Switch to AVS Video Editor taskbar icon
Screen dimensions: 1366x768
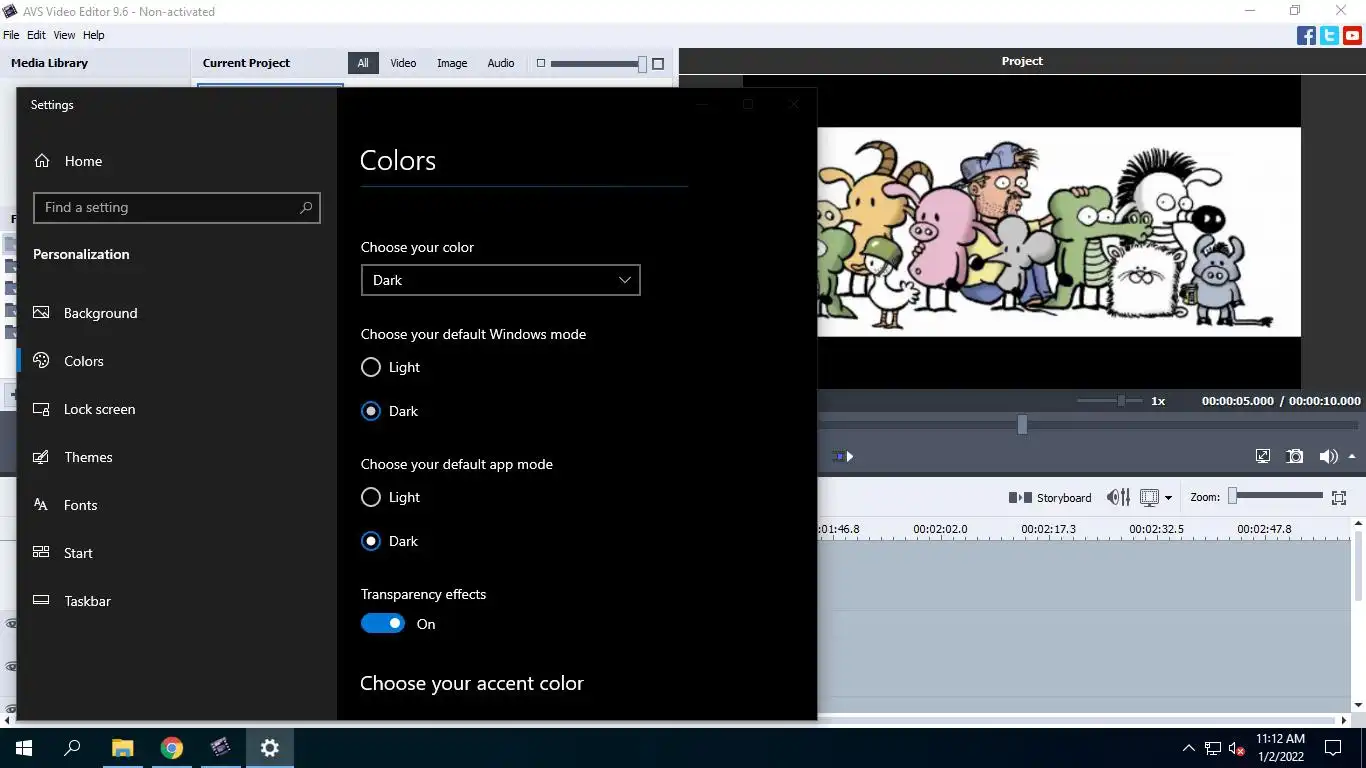221,747
